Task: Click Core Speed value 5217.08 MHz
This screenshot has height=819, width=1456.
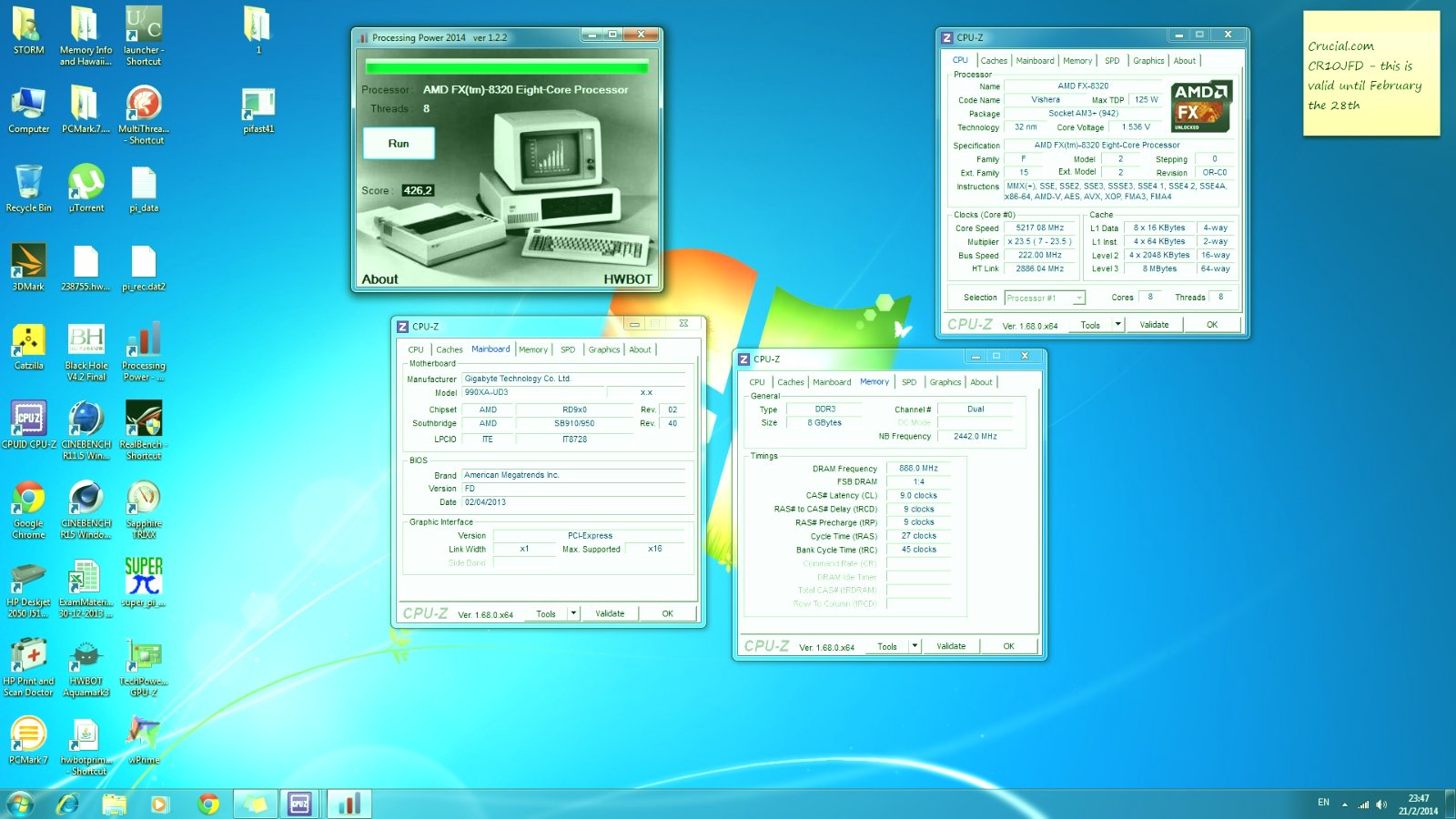Action: 1039,227
